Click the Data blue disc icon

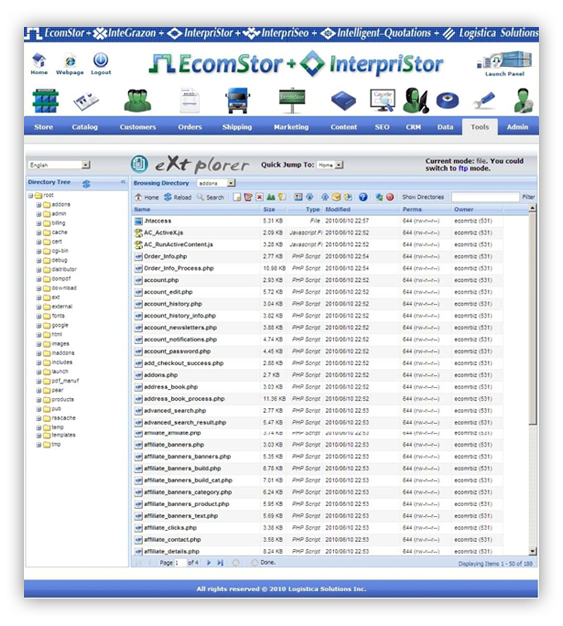447,101
